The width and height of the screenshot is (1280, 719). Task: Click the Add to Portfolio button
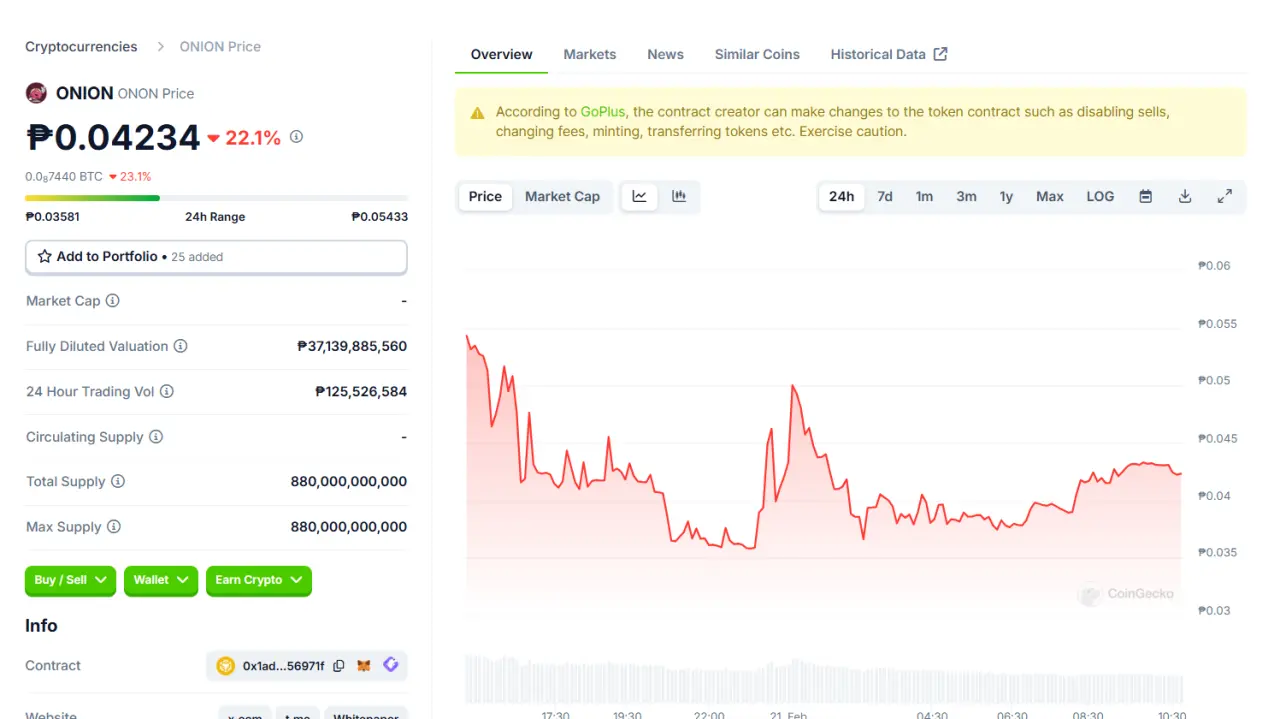coord(216,257)
